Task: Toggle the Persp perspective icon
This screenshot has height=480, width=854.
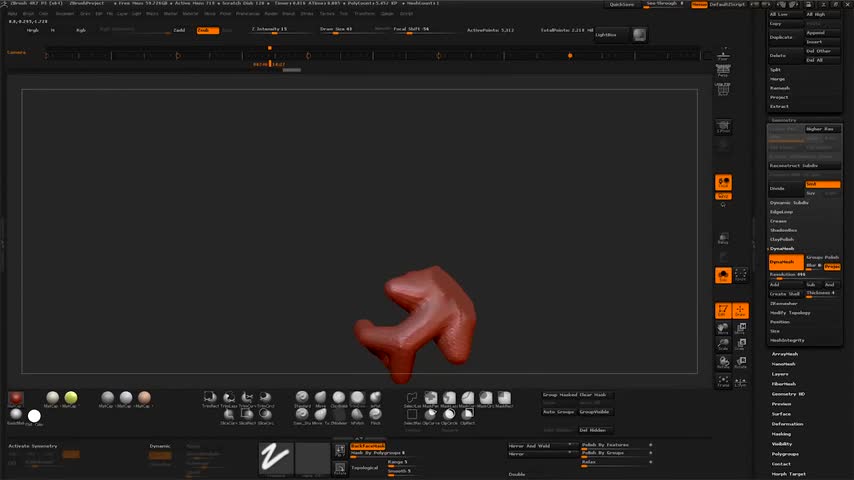Action: pyautogui.click(x=723, y=70)
